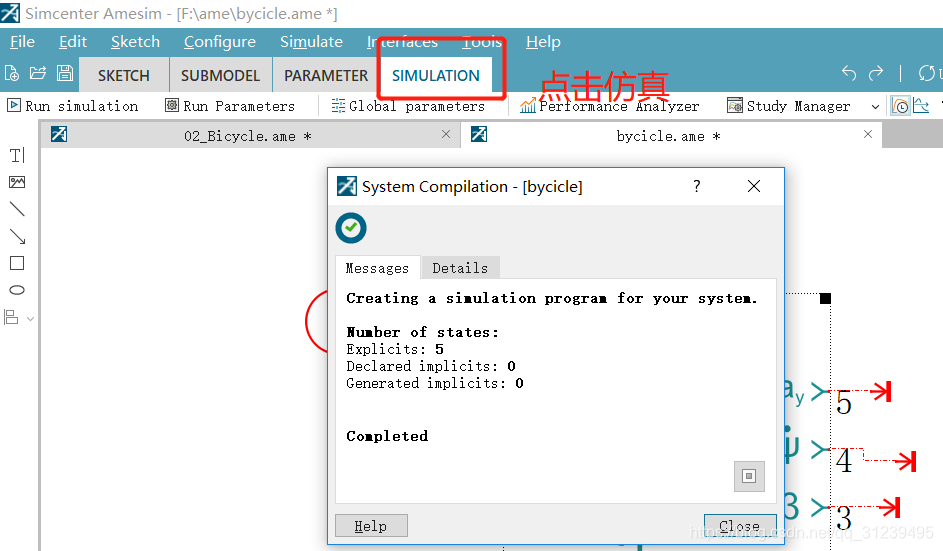Viewport: 943px width, 551px height.
Task: Switch to PARAMETER mode tab
Action: tap(326, 75)
